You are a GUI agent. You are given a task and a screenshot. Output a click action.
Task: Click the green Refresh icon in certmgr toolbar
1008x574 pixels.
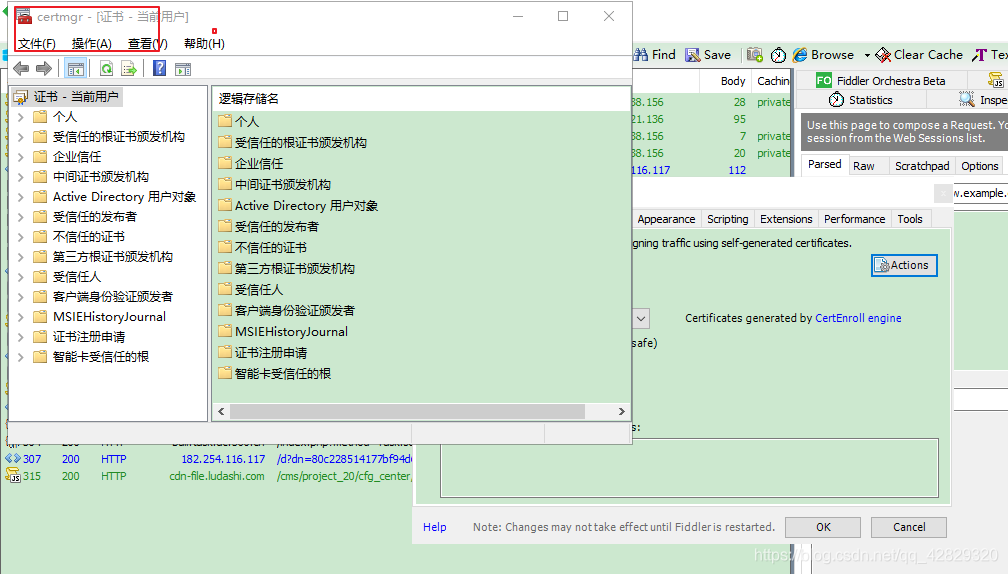107,69
